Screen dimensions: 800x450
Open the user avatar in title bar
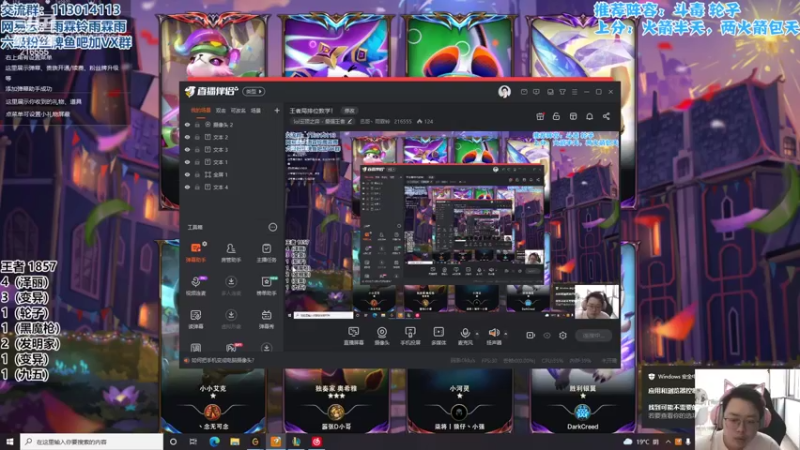[504, 92]
